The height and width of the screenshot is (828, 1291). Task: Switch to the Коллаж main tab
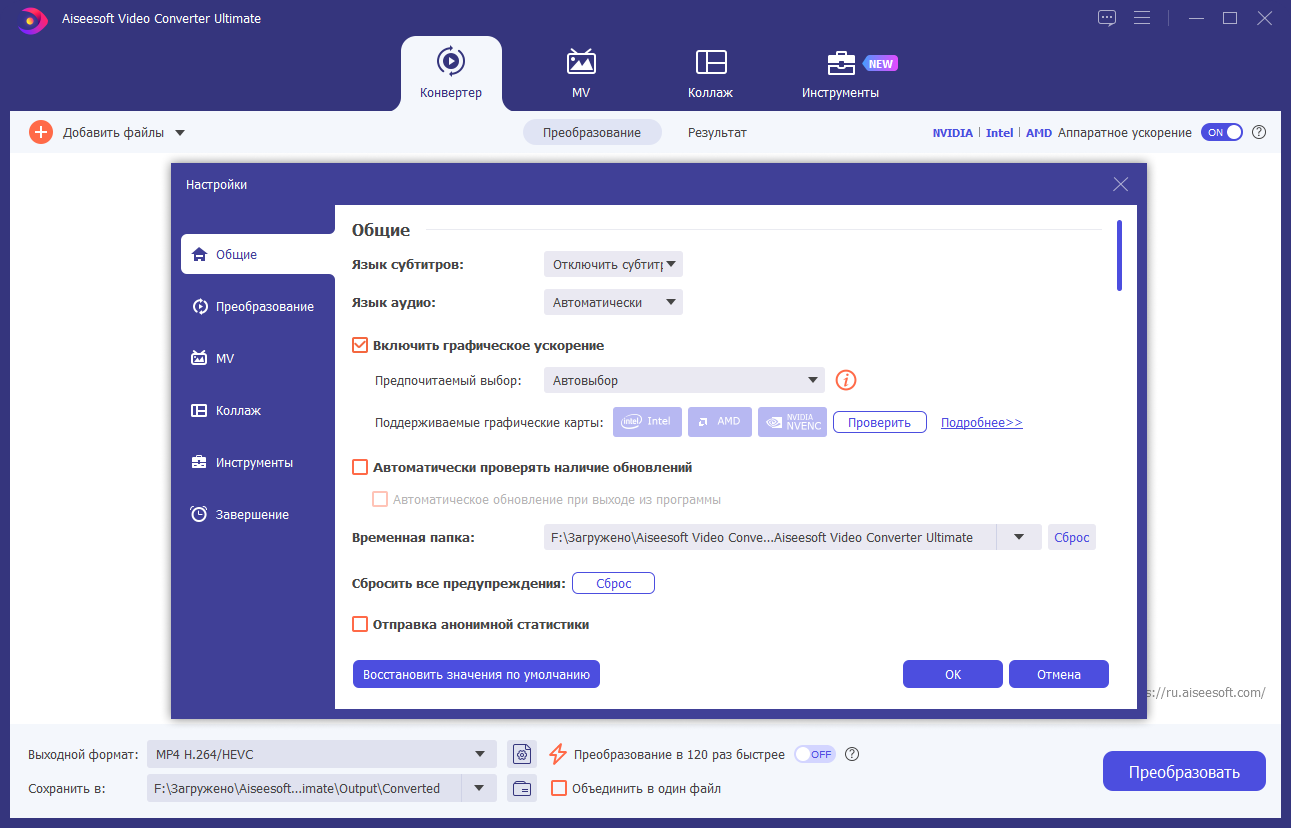(x=711, y=73)
